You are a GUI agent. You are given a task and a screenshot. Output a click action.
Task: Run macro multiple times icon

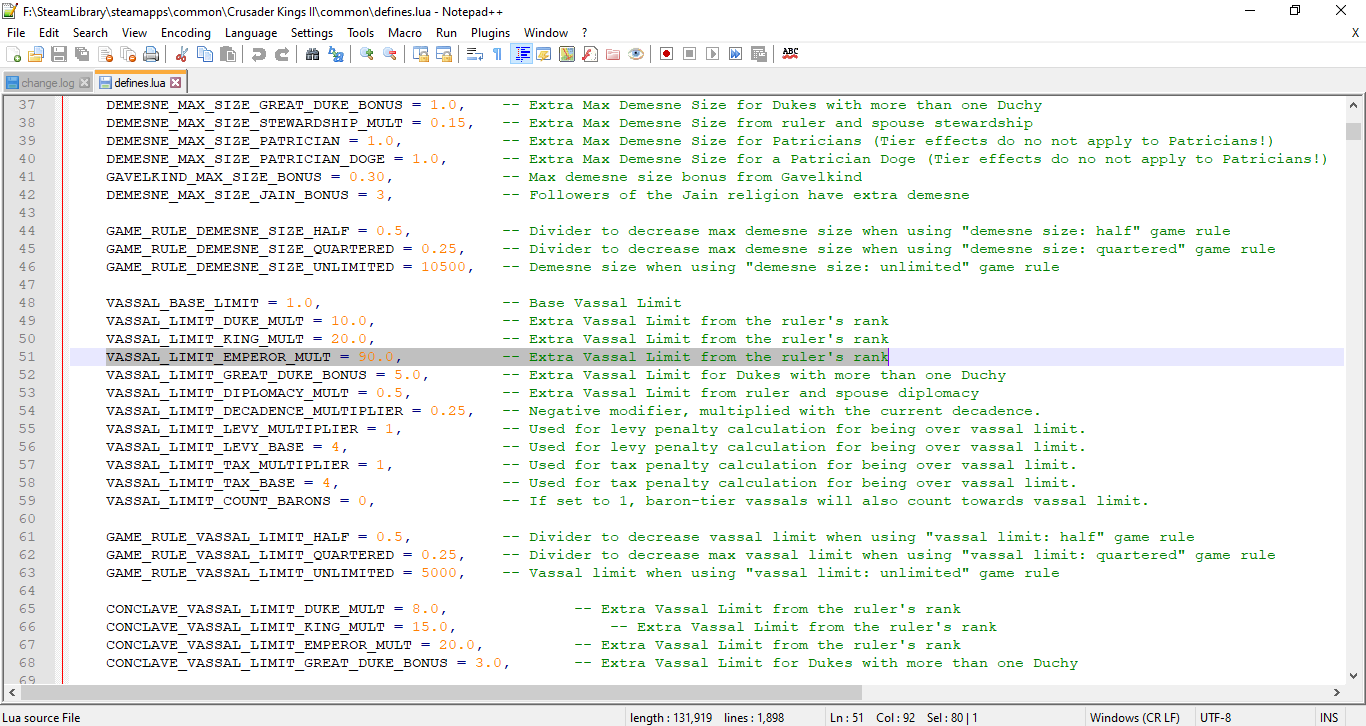click(x=735, y=54)
